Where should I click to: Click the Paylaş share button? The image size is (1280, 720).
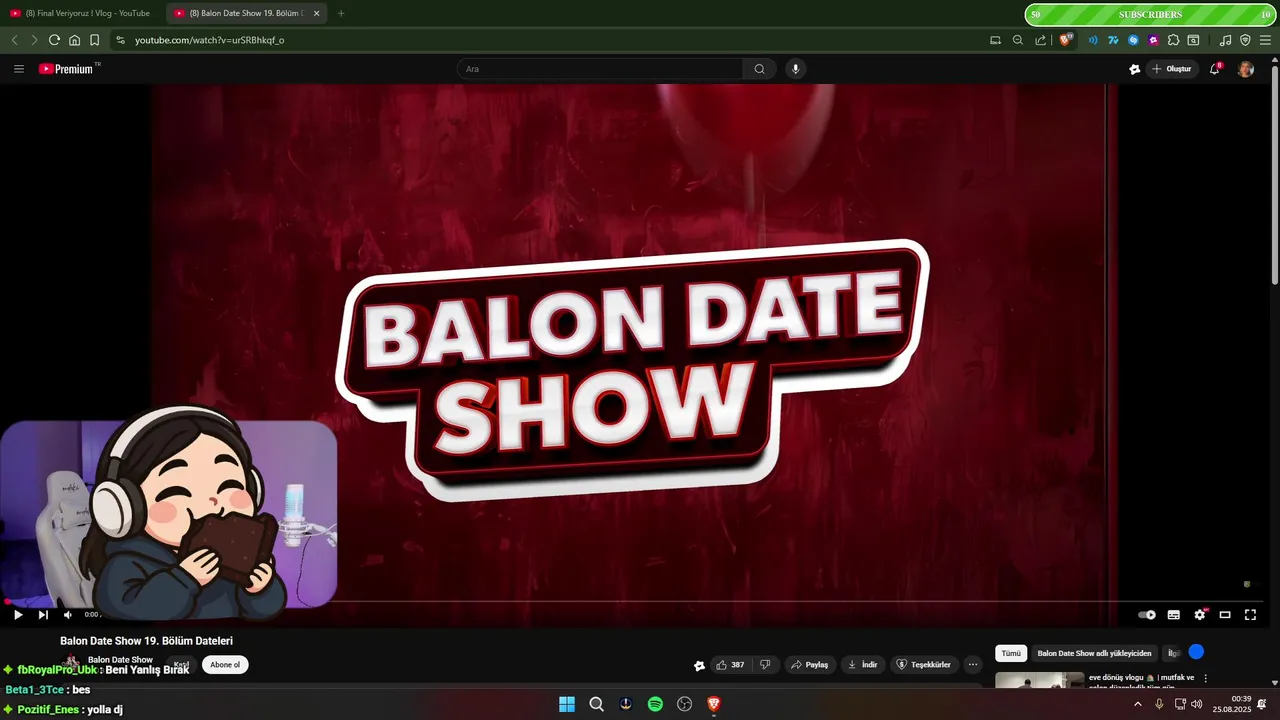810,665
